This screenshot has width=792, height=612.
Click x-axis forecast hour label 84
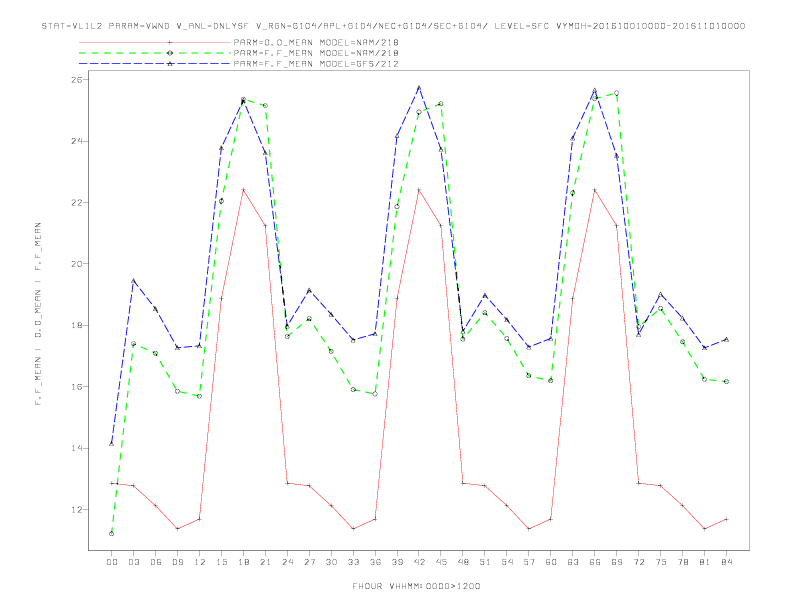click(727, 562)
